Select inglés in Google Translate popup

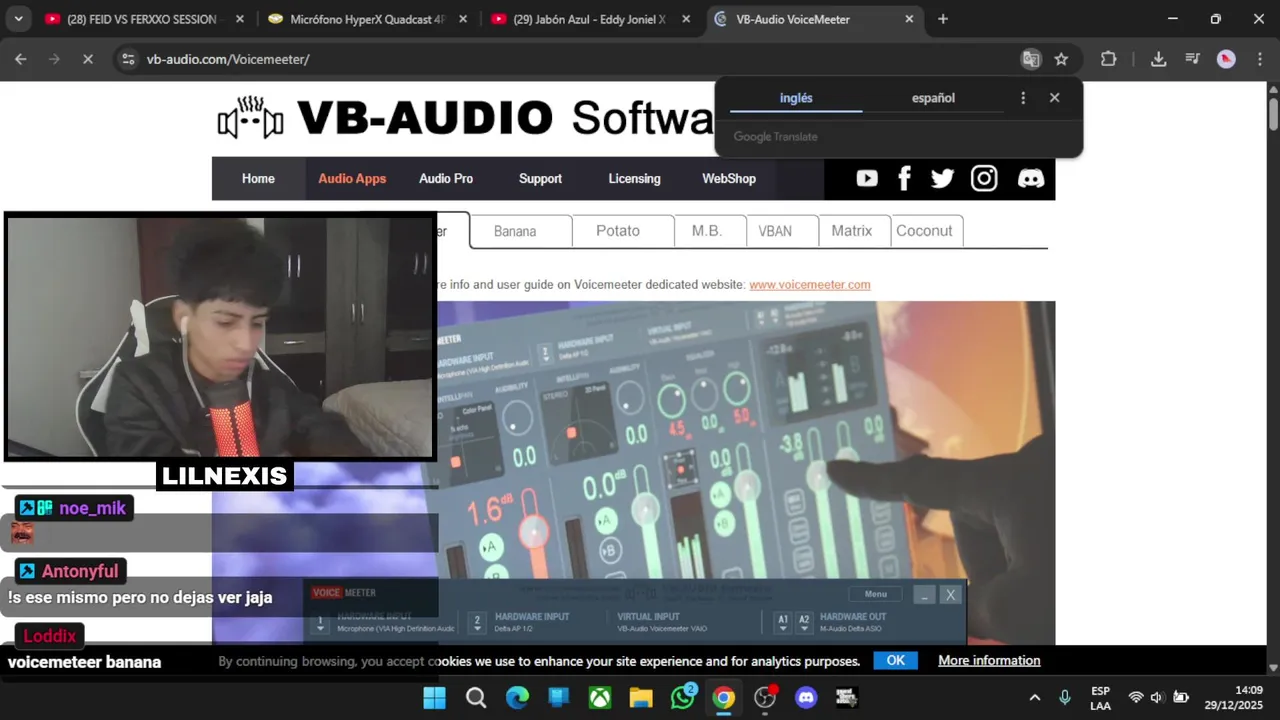[x=796, y=98]
